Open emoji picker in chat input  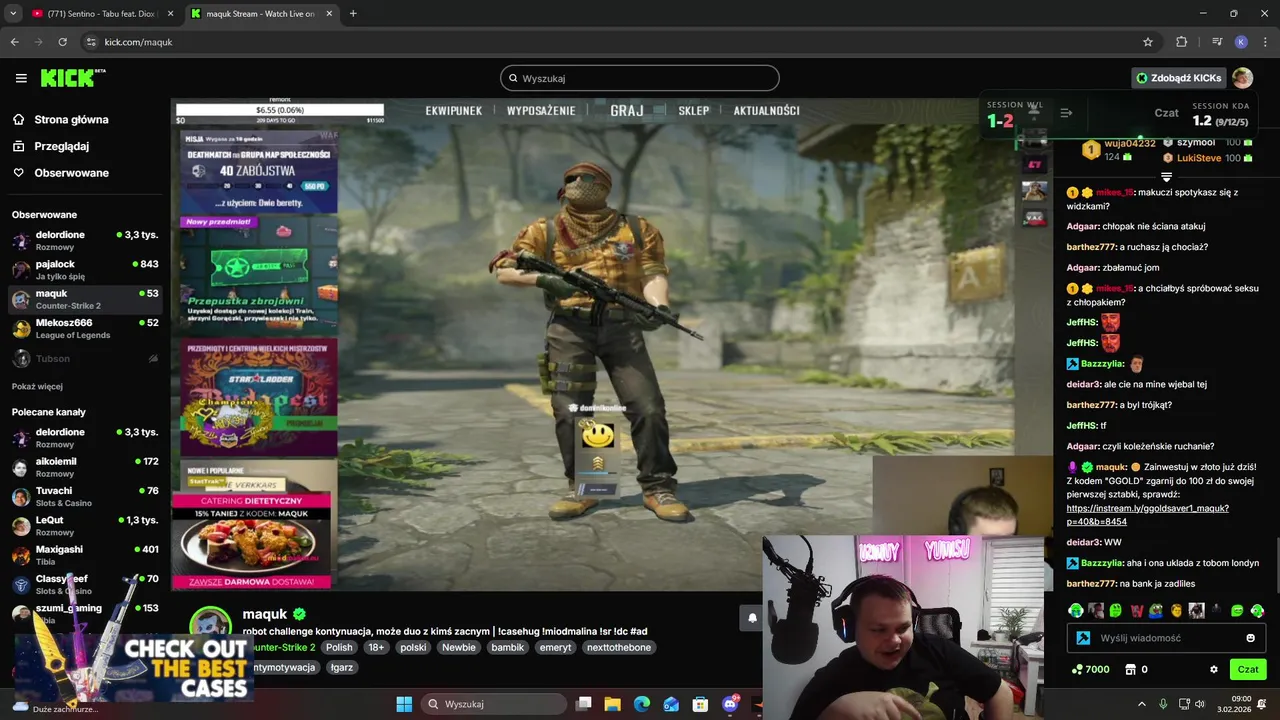pos(1250,638)
